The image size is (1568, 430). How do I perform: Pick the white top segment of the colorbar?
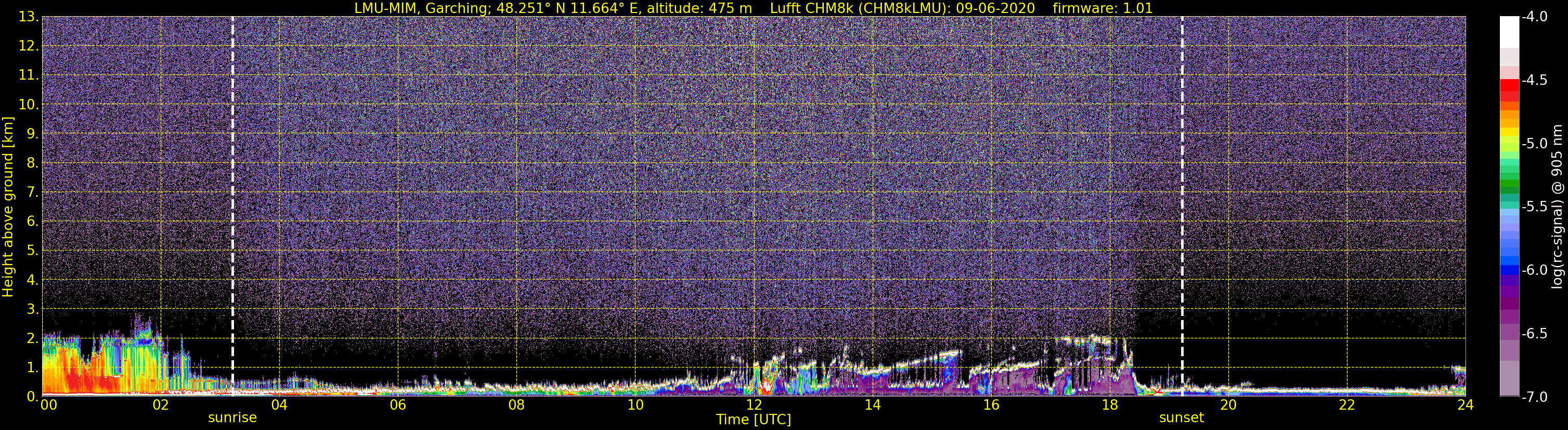click(1509, 32)
